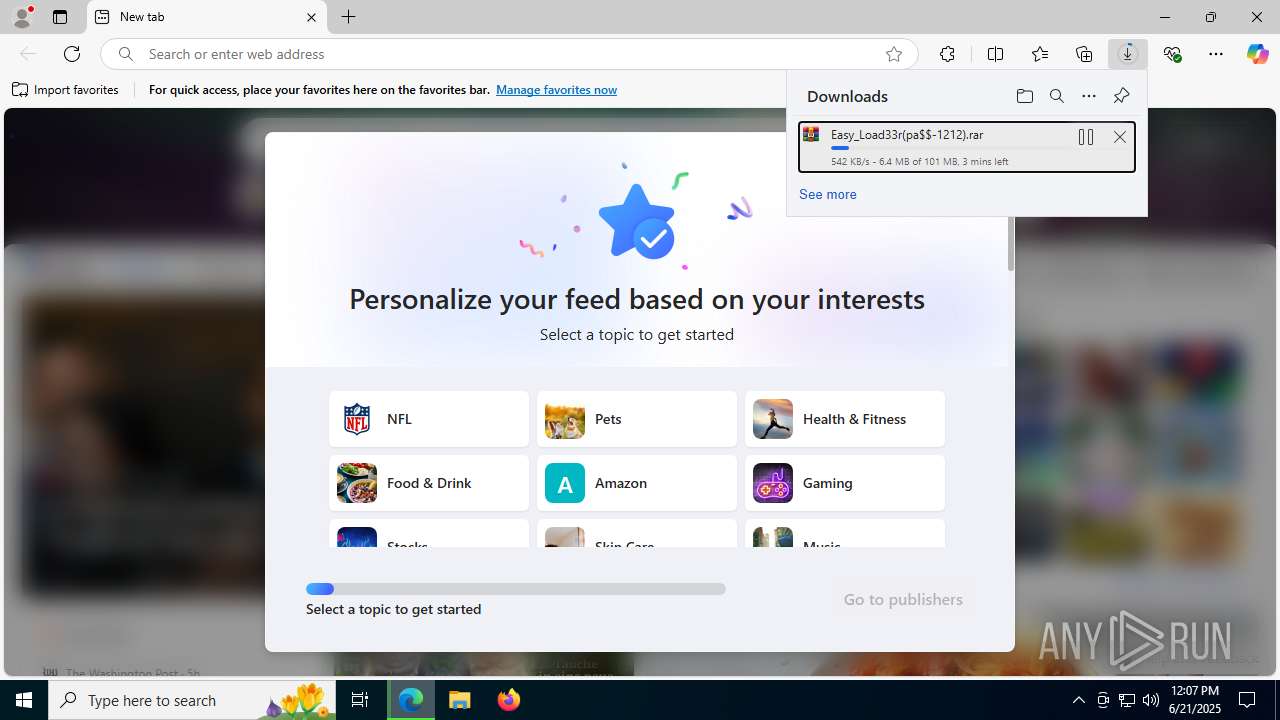1280x720 pixels.
Task: Click the Refresh page button
Action: [72, 54]
